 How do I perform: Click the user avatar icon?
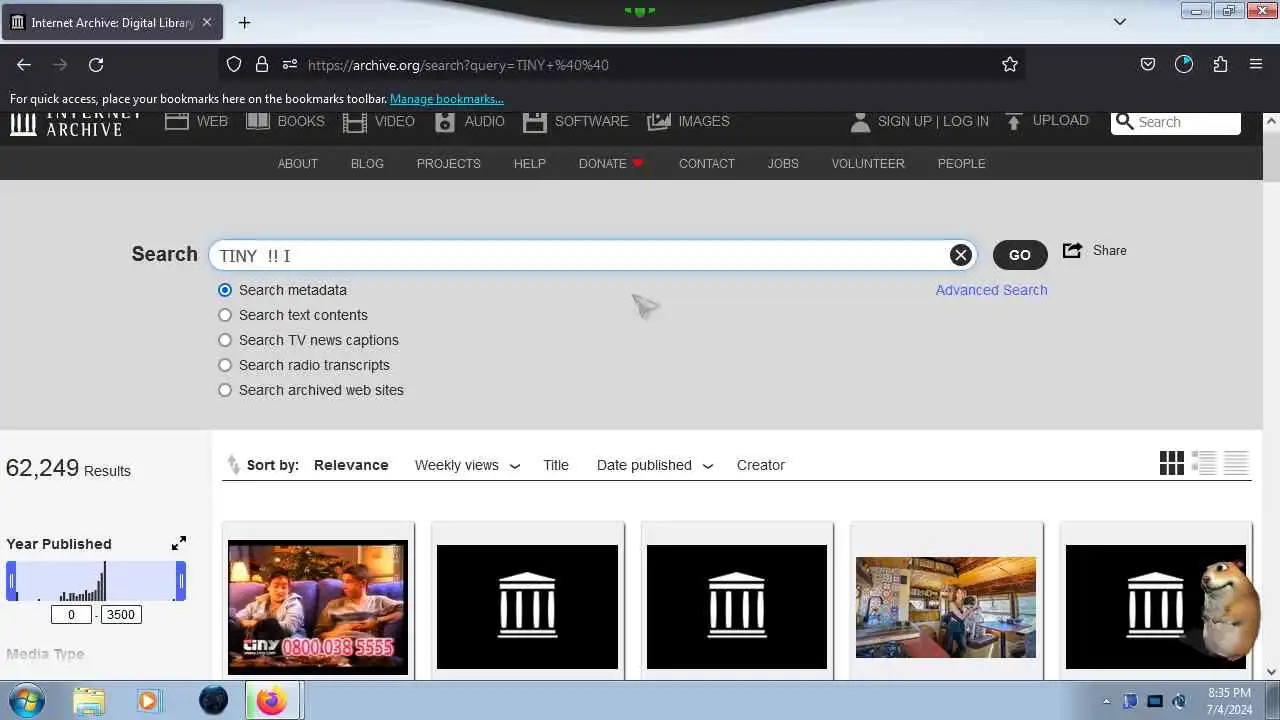coord(860,122)
